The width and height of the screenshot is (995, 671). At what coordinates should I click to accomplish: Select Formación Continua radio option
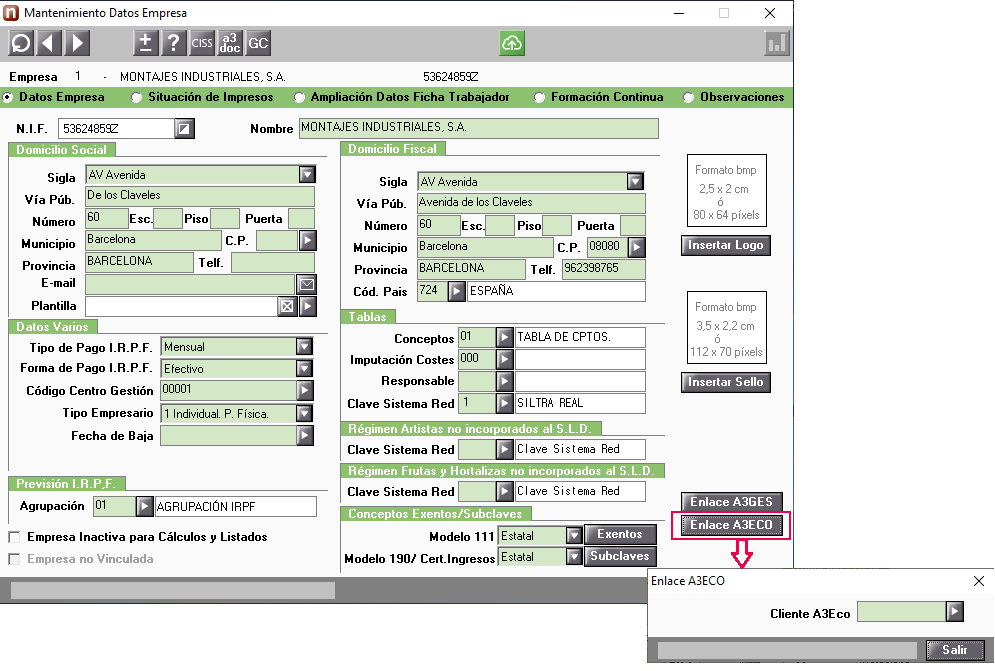coord(539,97)
